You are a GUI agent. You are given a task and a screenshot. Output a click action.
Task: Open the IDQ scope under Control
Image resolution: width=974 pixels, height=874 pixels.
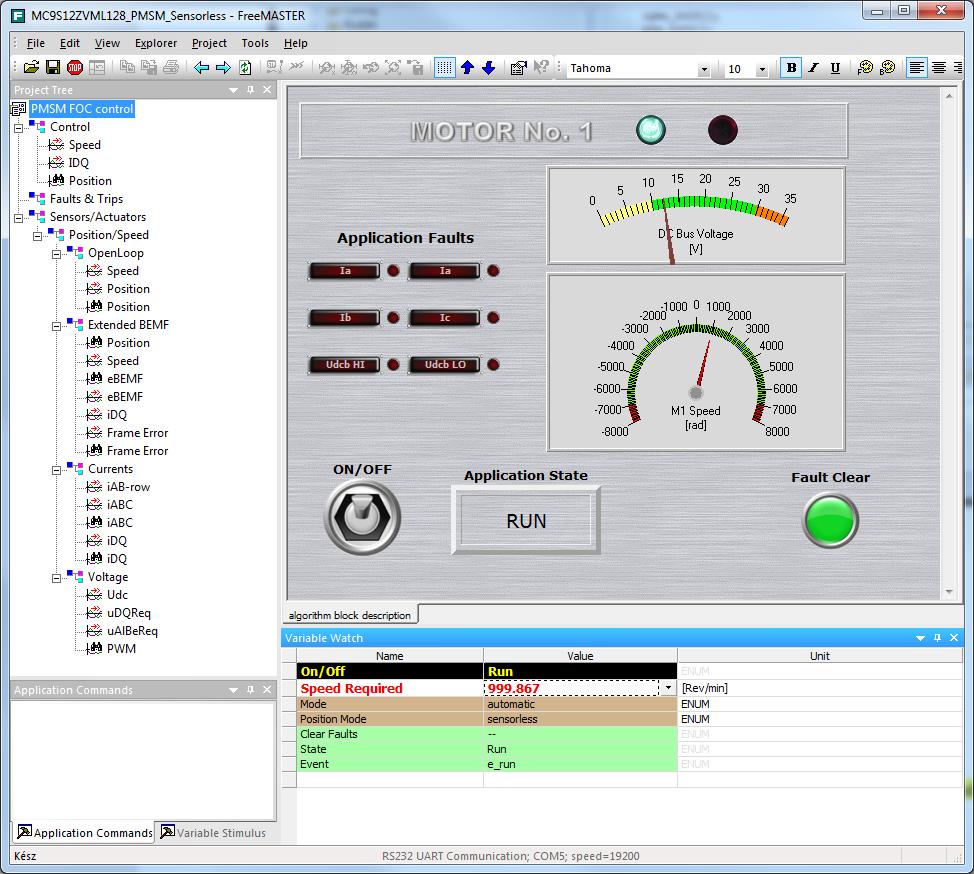pyautogui.click(x=78, y=163)
